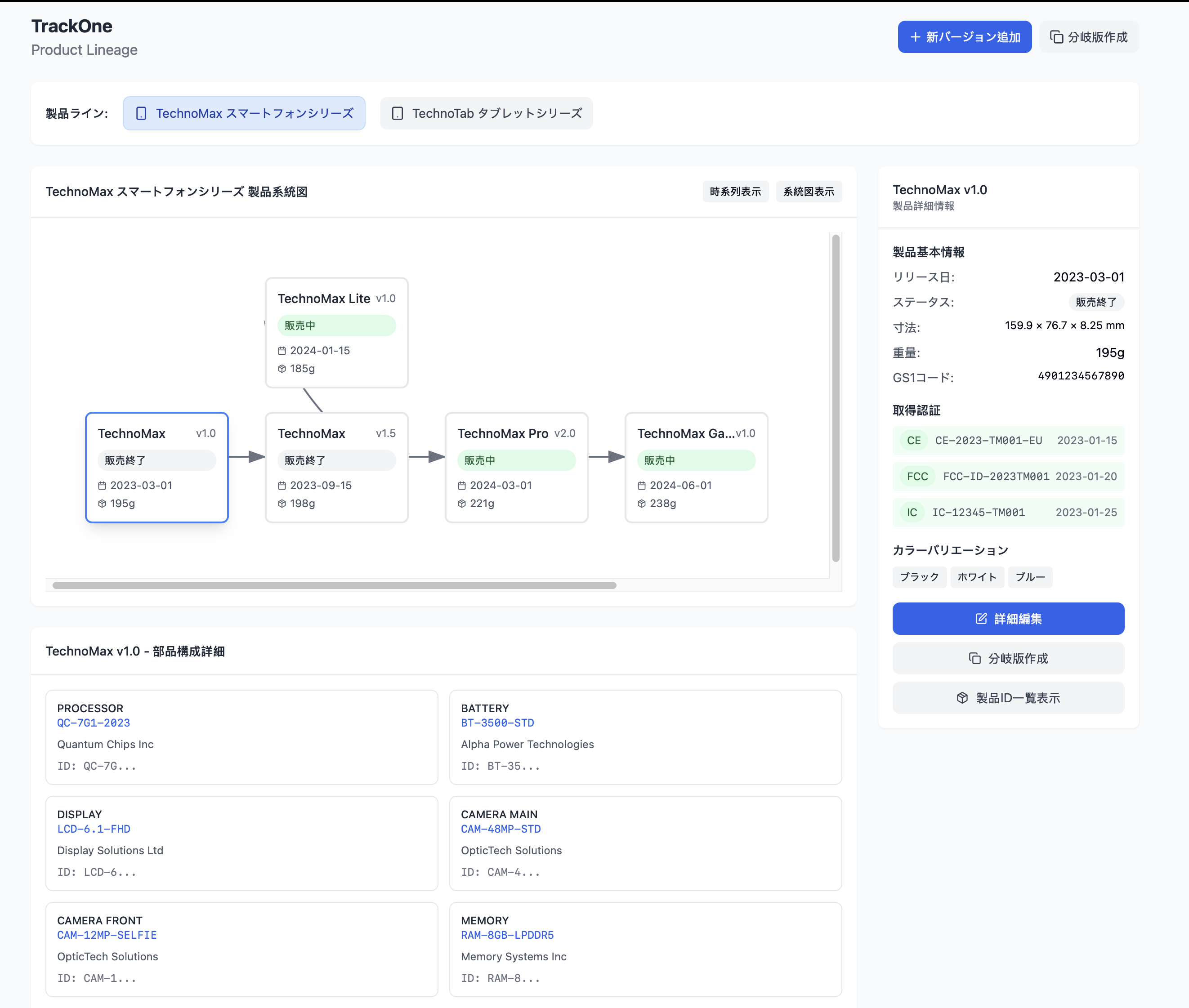Open part link QC-7G1-2023
The height and width of the screenshot is (1008, 1189).
(94, 723)
